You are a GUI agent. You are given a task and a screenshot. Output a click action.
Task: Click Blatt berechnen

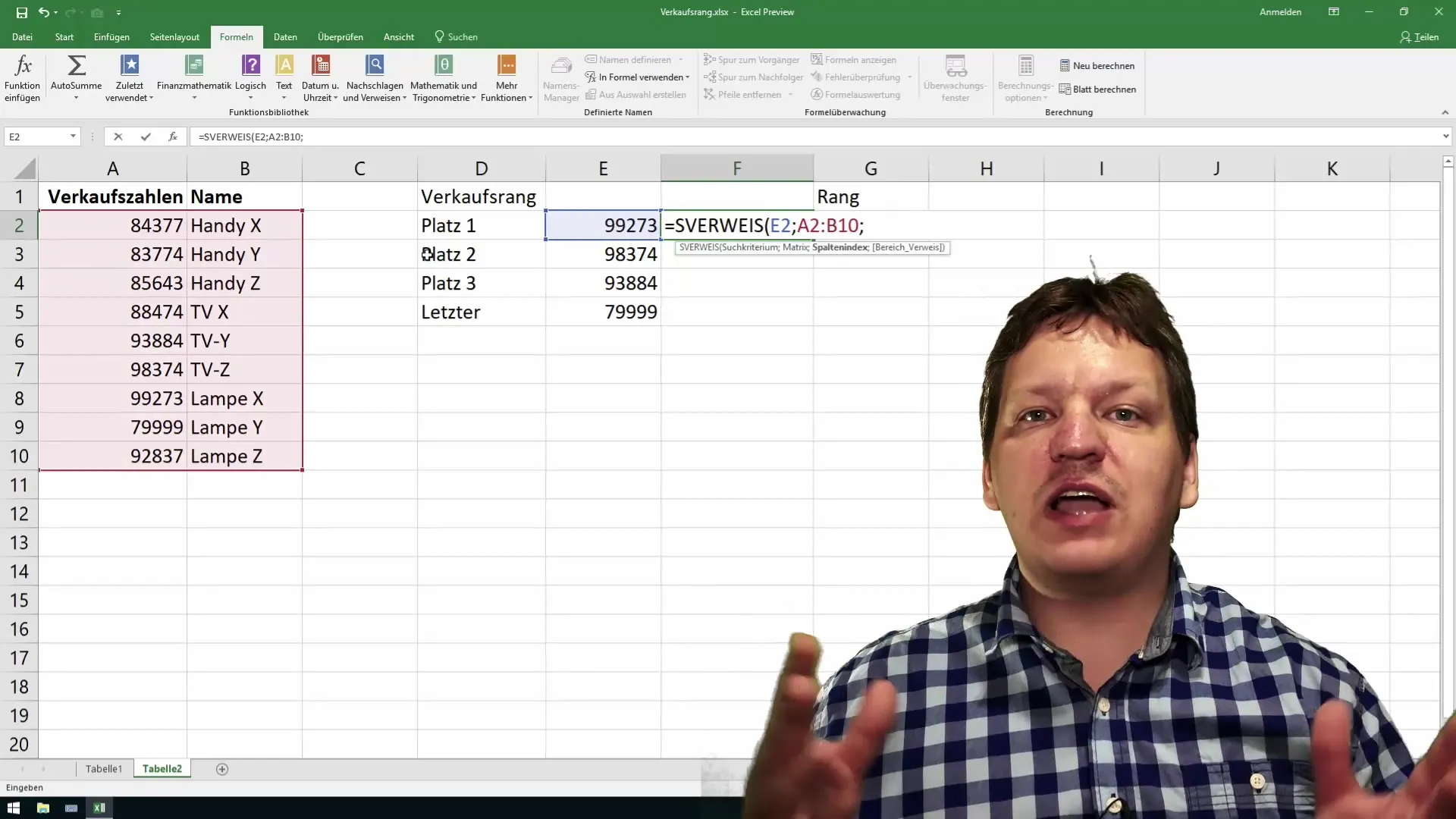point(1097,89)
